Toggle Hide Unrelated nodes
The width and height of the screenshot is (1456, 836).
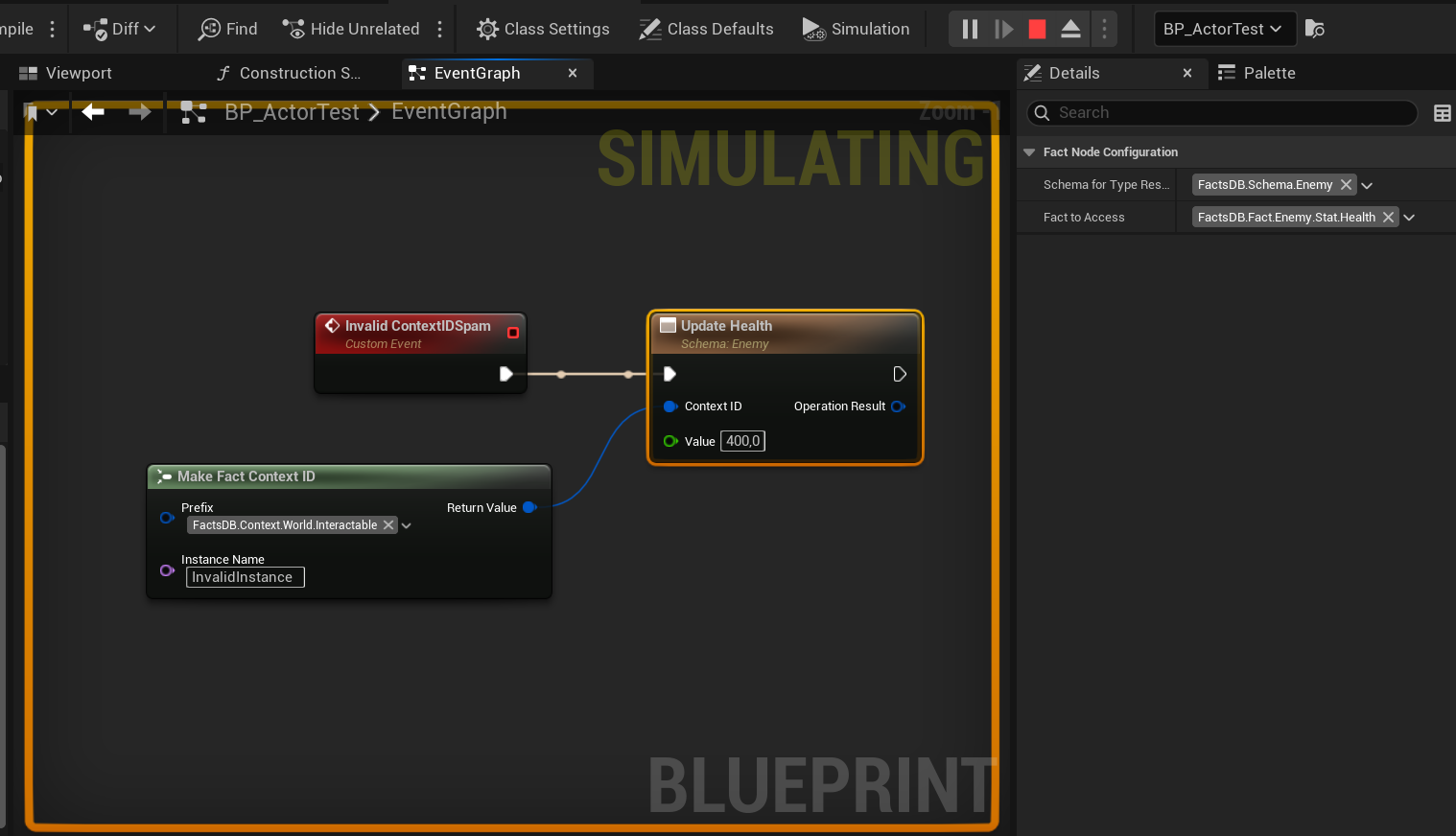pos(350,29)
